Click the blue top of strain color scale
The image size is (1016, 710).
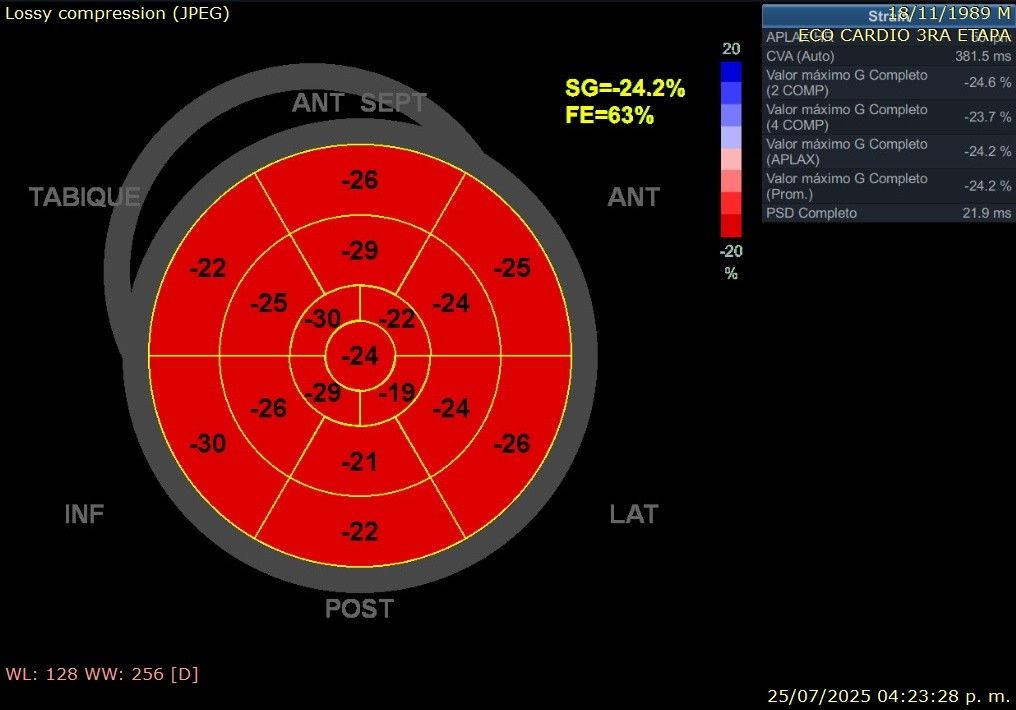731,71
